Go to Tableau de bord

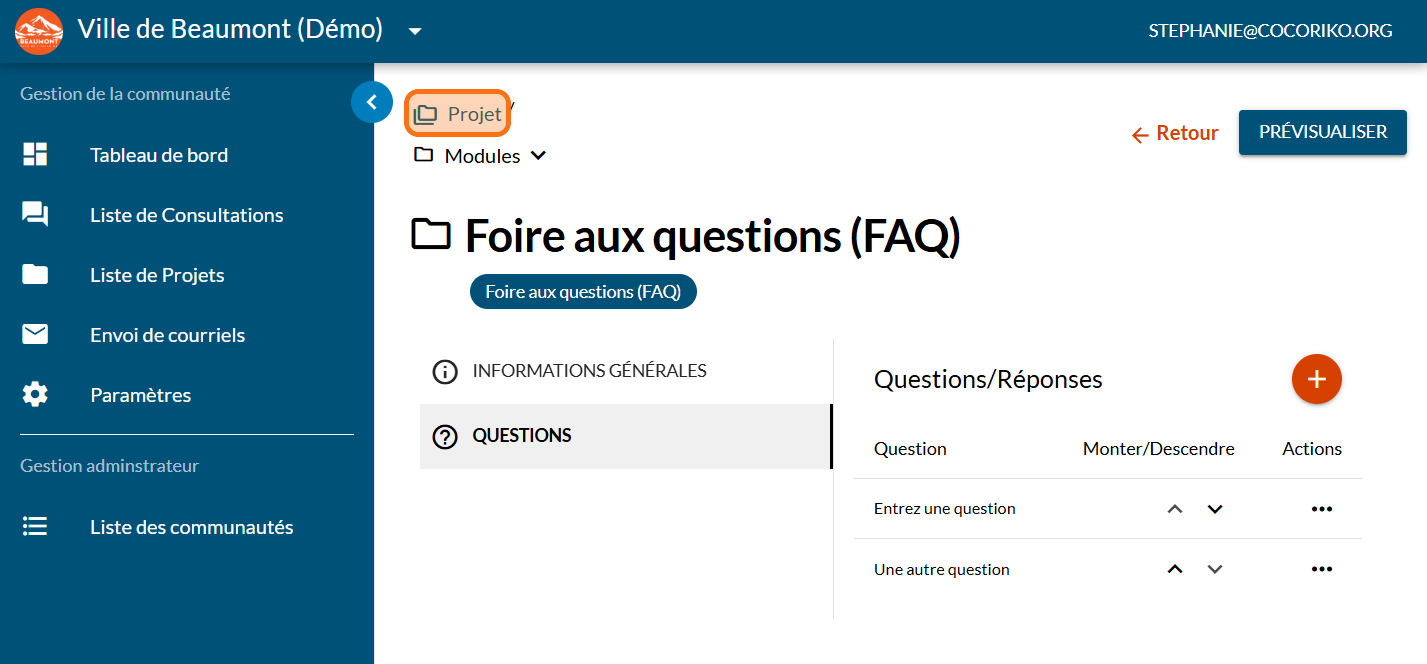(x=158, y=155)
